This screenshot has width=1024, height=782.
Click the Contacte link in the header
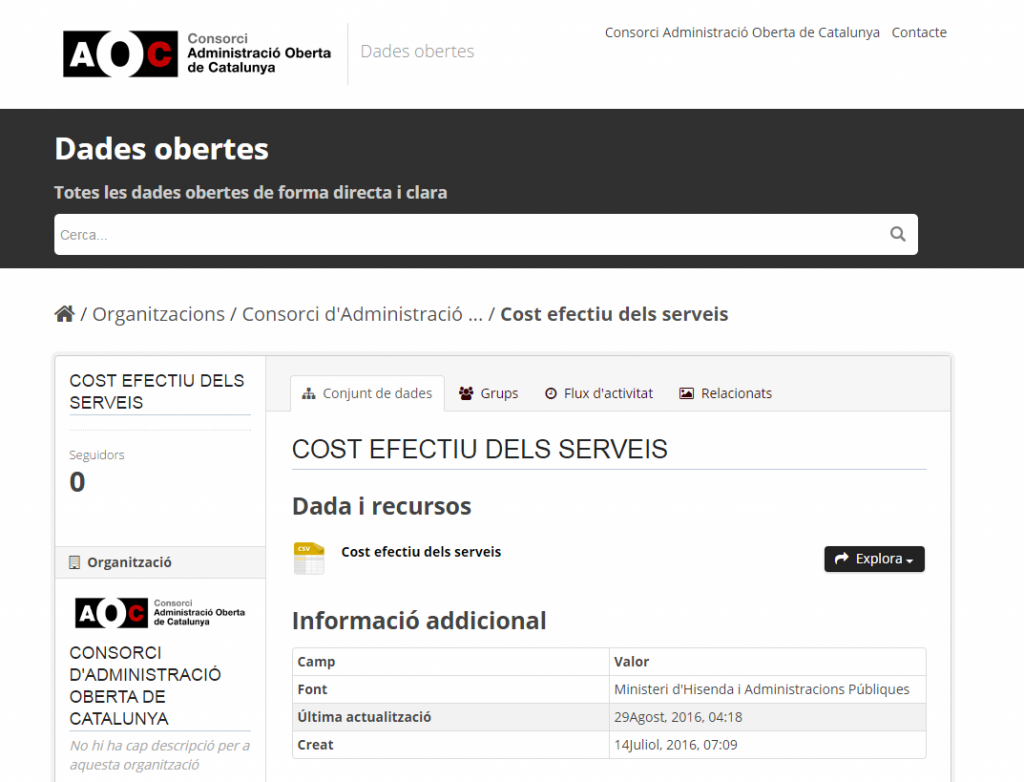click(x=918, y=32)
